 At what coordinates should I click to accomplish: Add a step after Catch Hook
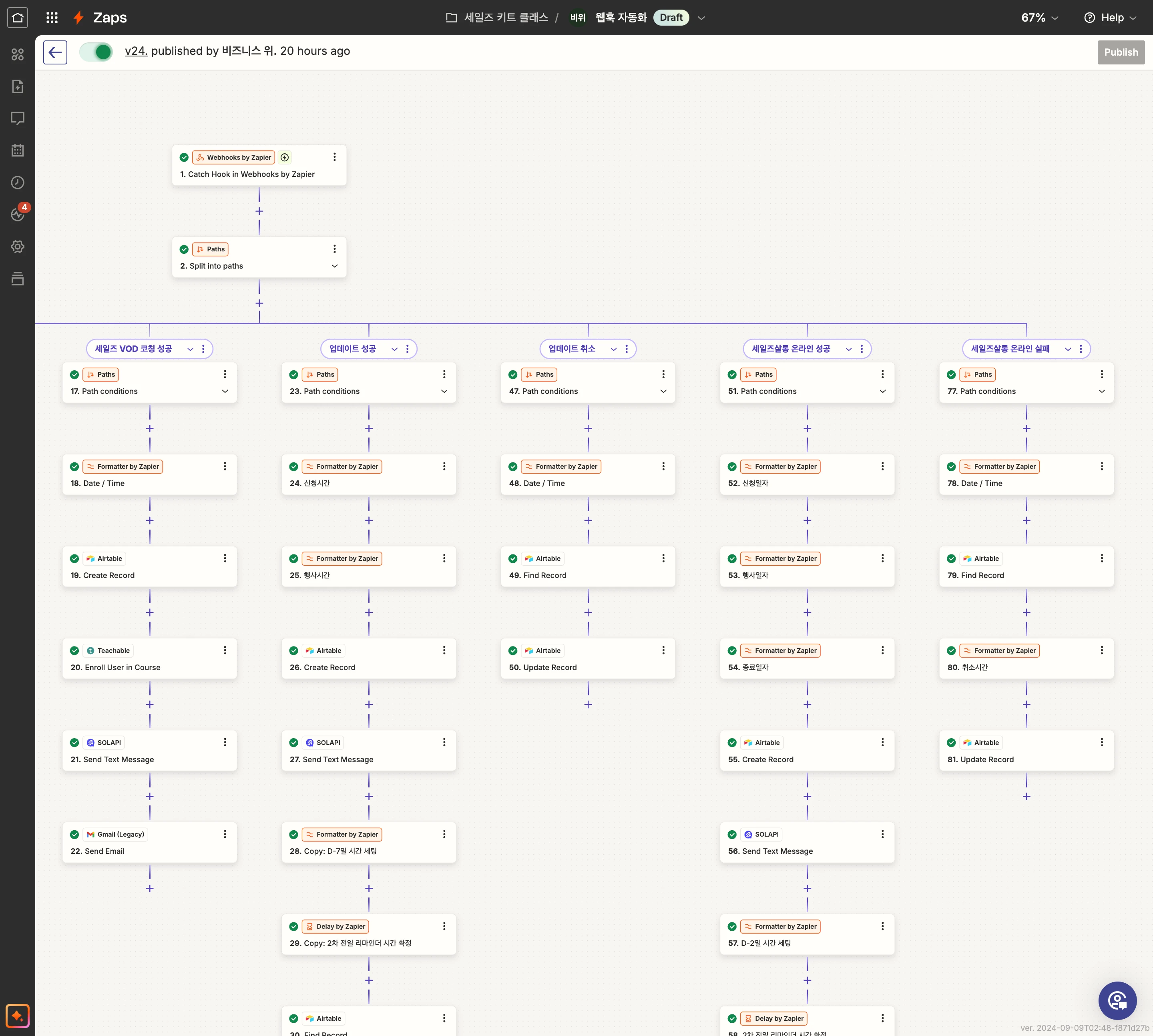pos(259,211)
